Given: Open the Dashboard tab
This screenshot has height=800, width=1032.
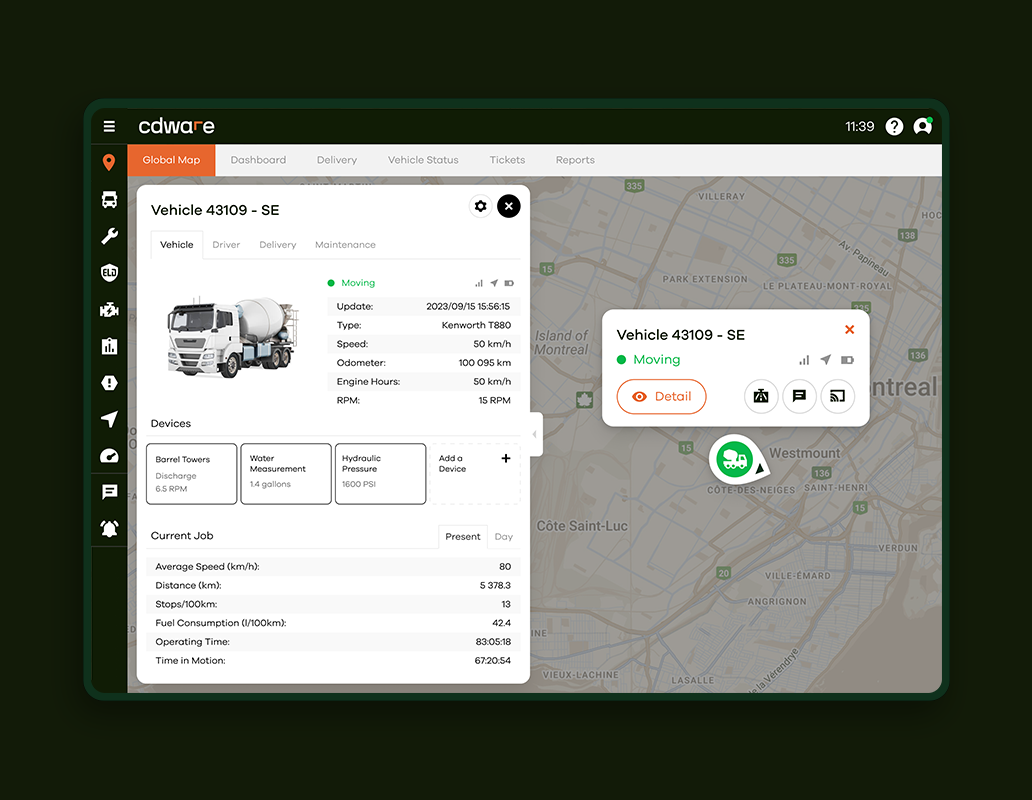Looking at the screenshot, I should [x=258, y=160].
